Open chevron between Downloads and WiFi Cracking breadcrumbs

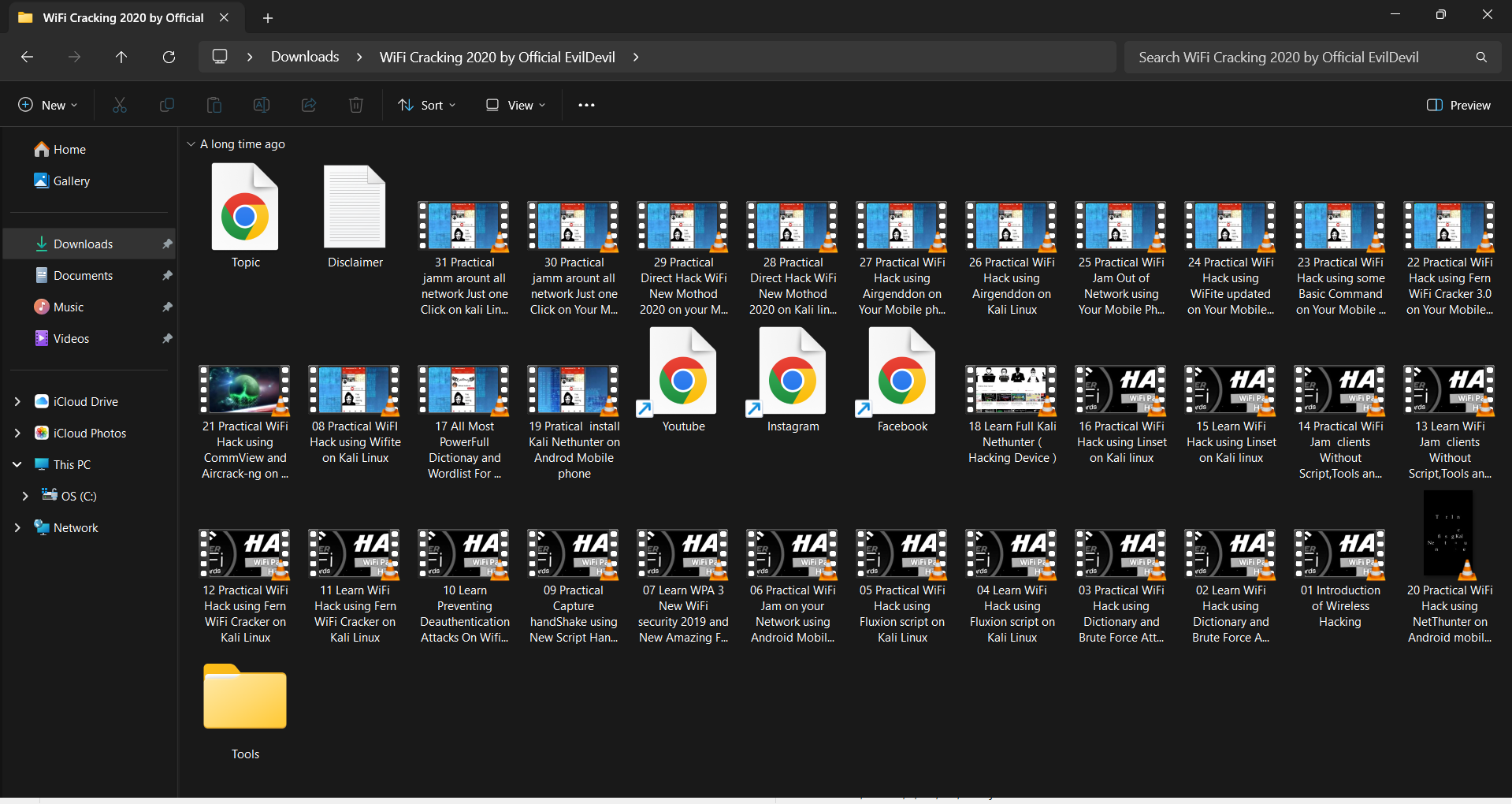click(x=359, y=57)
